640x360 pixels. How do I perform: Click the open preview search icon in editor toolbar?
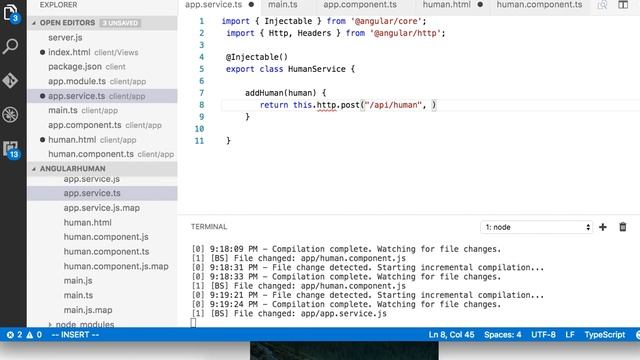(602, 5)
